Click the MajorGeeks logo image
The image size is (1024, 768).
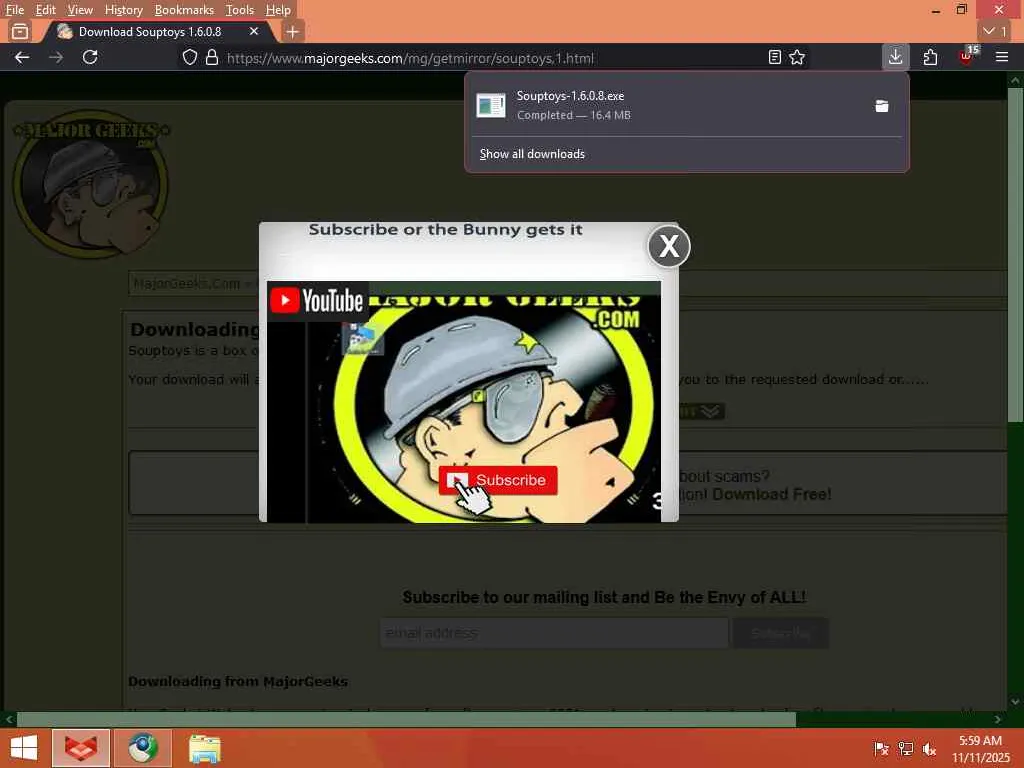pos(90,184)
